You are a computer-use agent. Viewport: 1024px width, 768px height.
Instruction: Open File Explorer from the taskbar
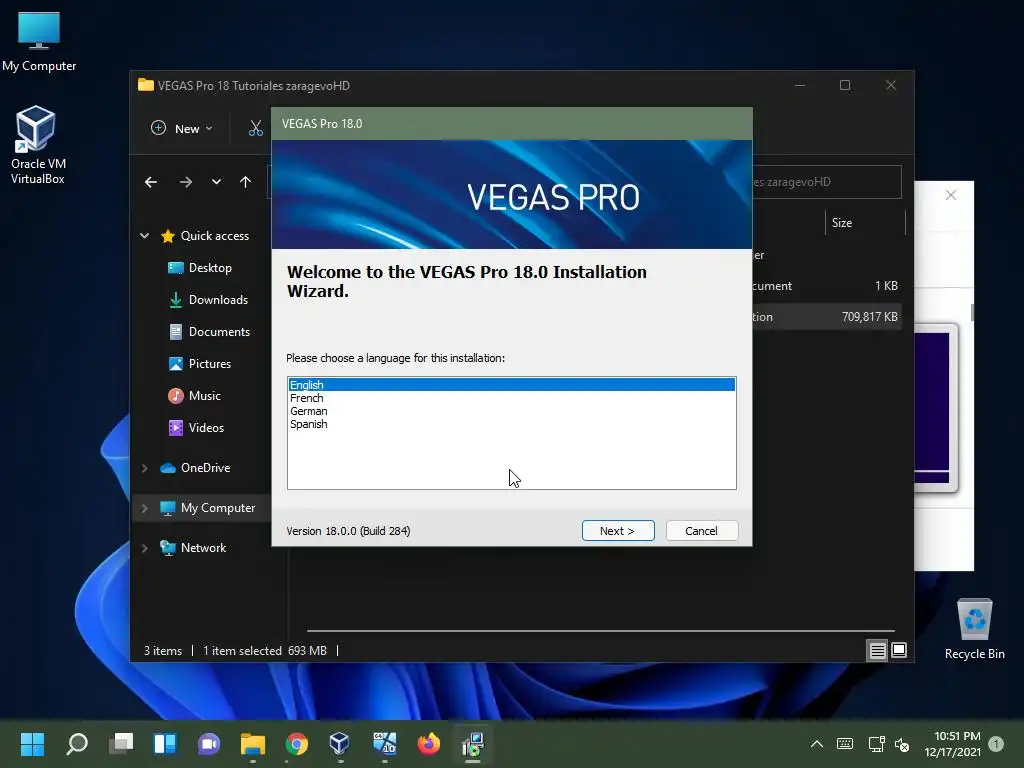(253, 744)
